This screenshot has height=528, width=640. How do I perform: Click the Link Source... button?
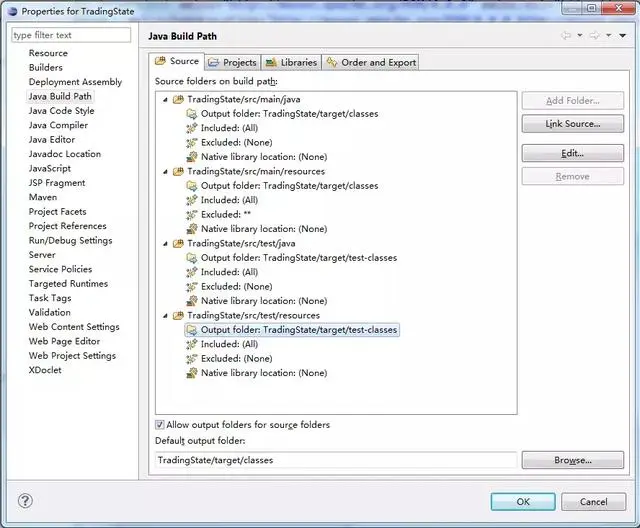573,124
